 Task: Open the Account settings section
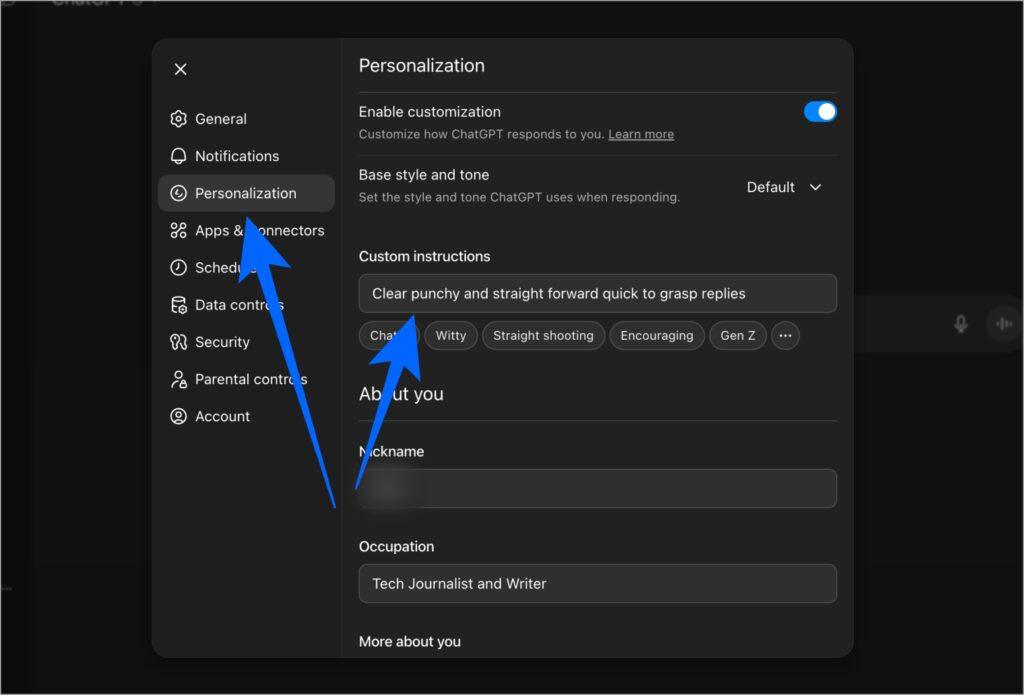tap(222, 416)
